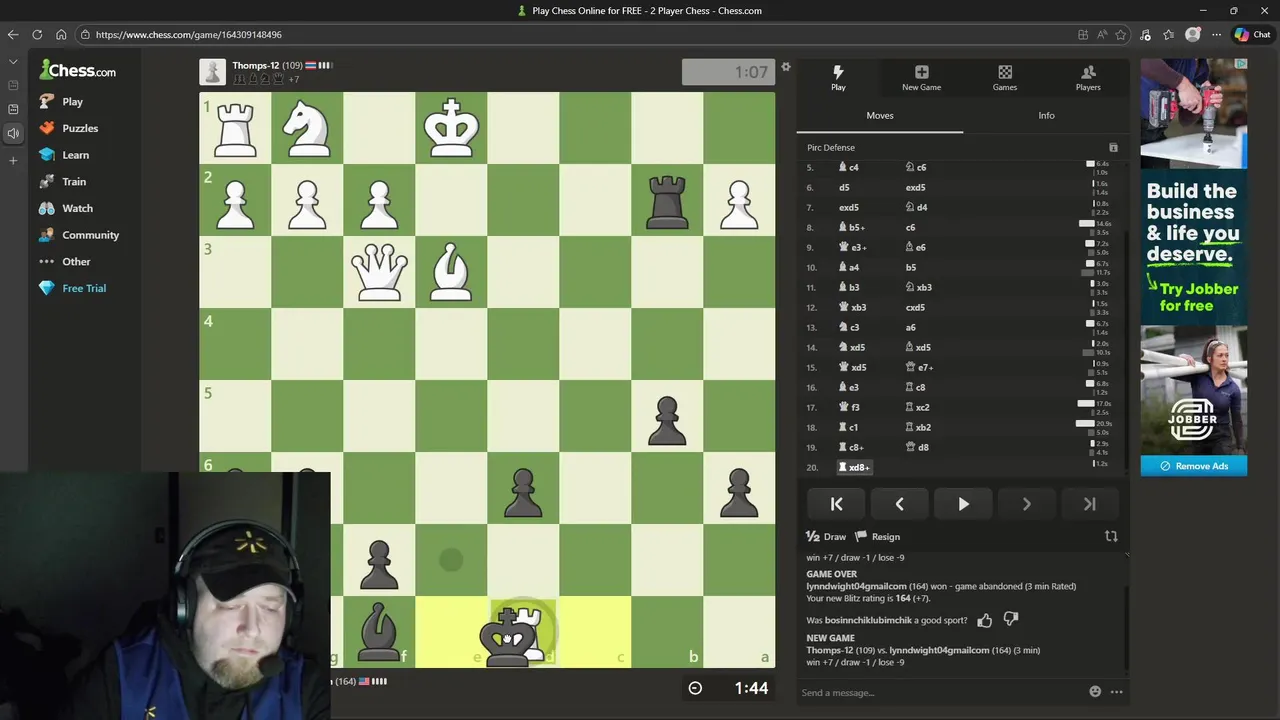Reload the page
The width and height of the screenshot is (1280, 720).
point(37,34)
